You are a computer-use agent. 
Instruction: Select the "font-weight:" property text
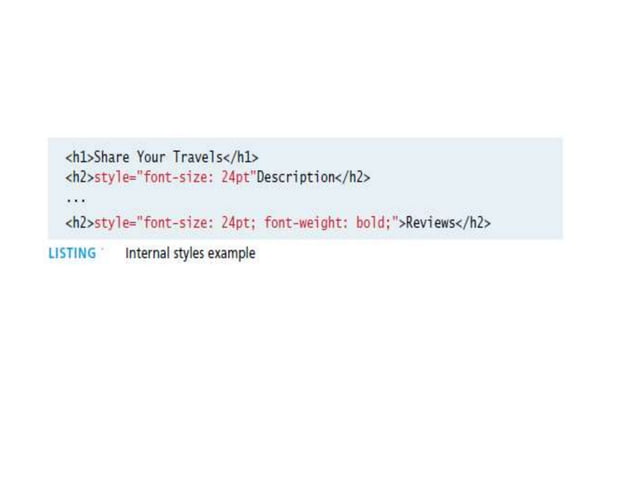coord(306,223)
